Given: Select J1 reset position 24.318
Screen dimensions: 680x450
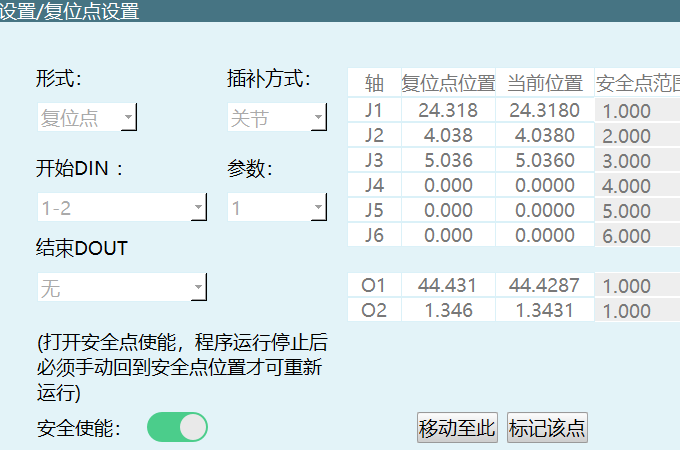Looking at the screenshot, I should click(x=448, y=110).
